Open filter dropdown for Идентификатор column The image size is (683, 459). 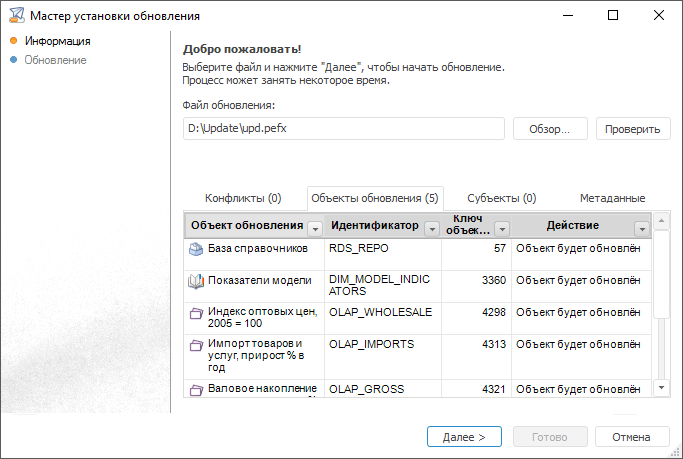tap(432, 227)
